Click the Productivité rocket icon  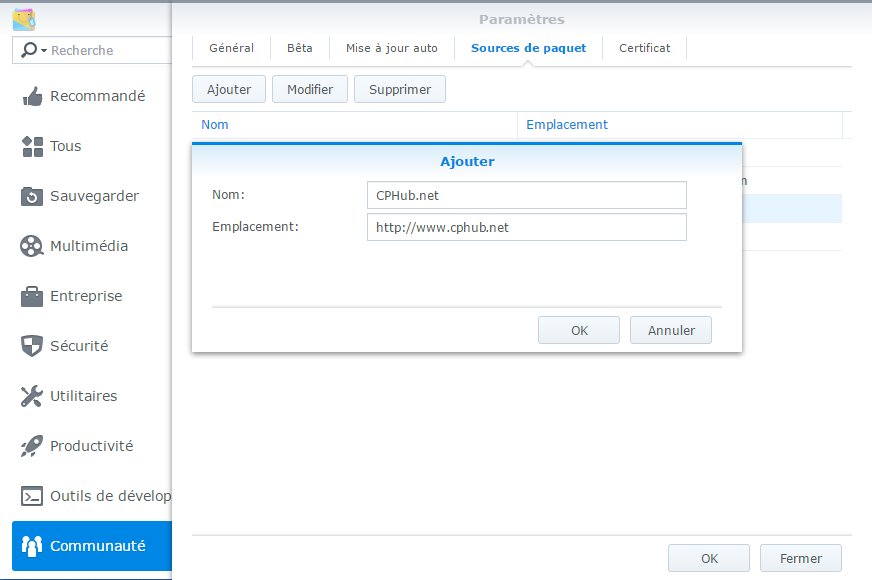tap(32, 446)
